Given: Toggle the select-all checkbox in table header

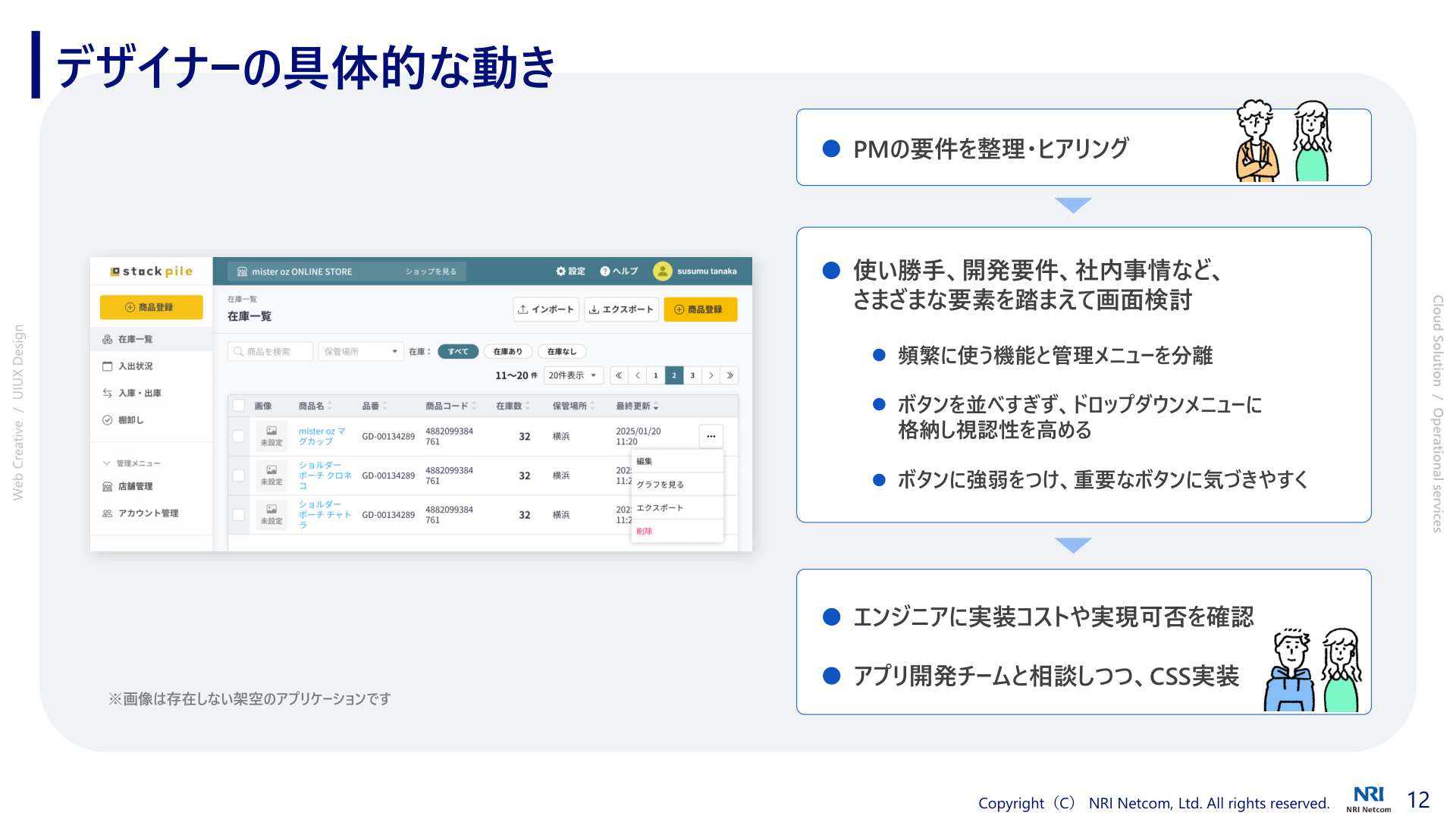Looking at the screenshot, I should (x=239, y=406).
